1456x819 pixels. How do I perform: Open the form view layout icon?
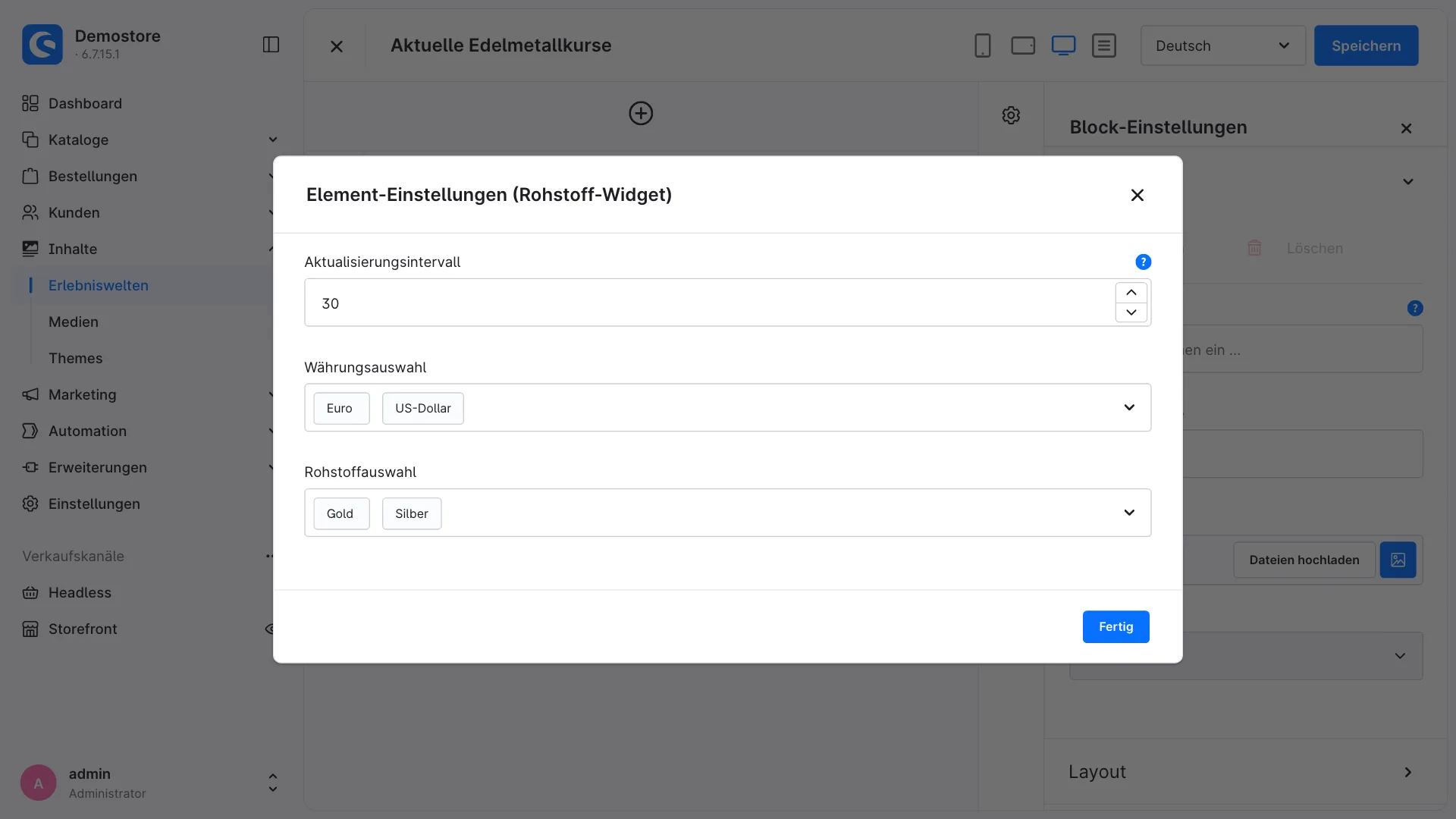pos(1103,45)
